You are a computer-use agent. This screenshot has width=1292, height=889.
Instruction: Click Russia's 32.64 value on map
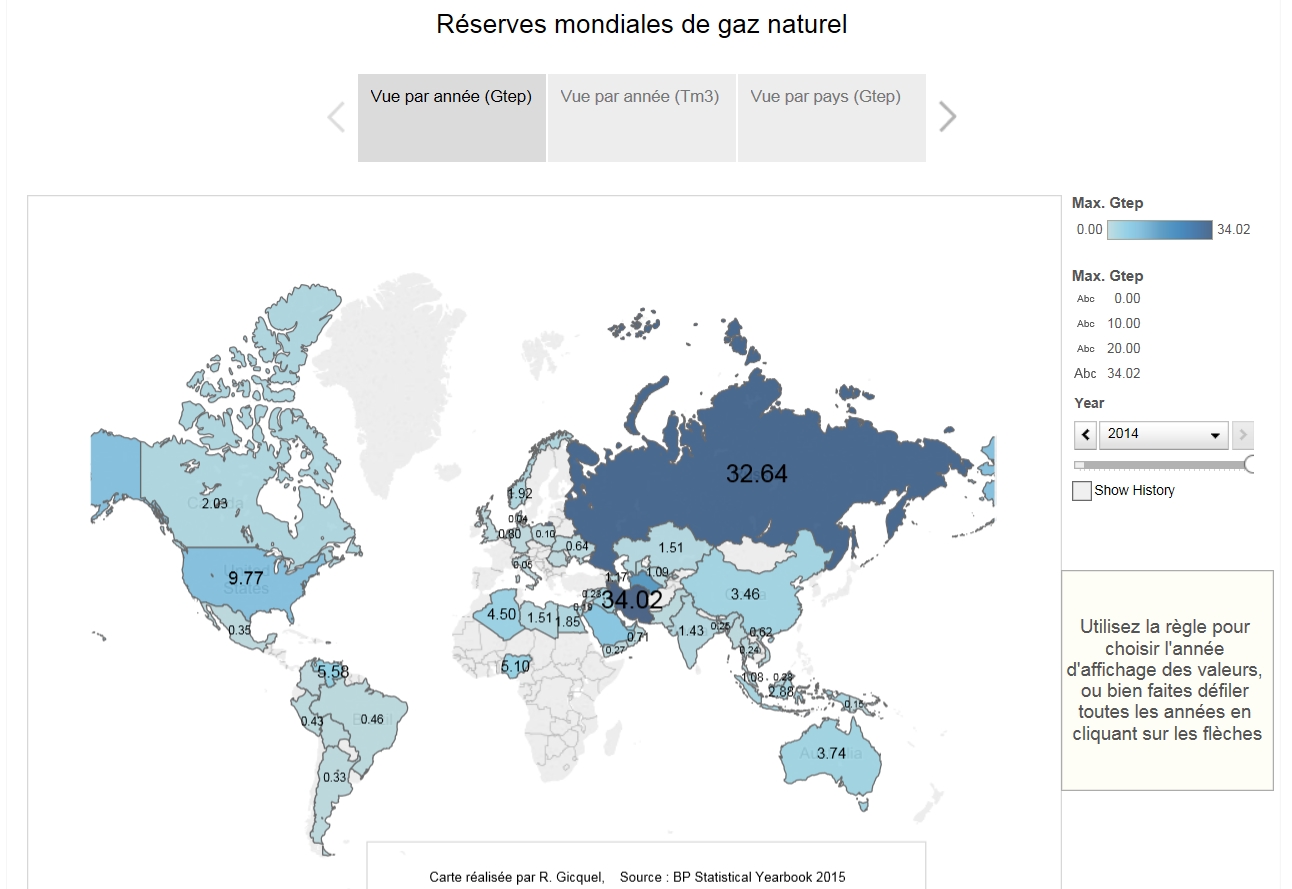[757, 474]
